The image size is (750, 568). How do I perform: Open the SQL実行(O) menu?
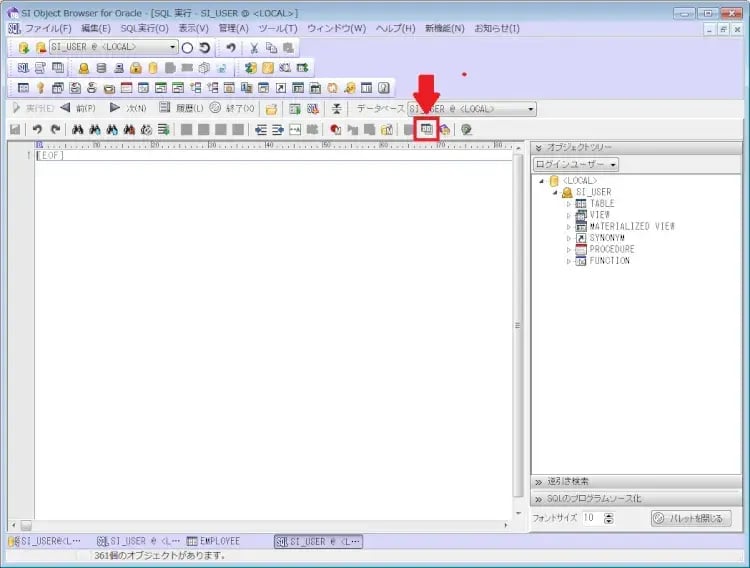pyautogui.click(x=144, y=28)
